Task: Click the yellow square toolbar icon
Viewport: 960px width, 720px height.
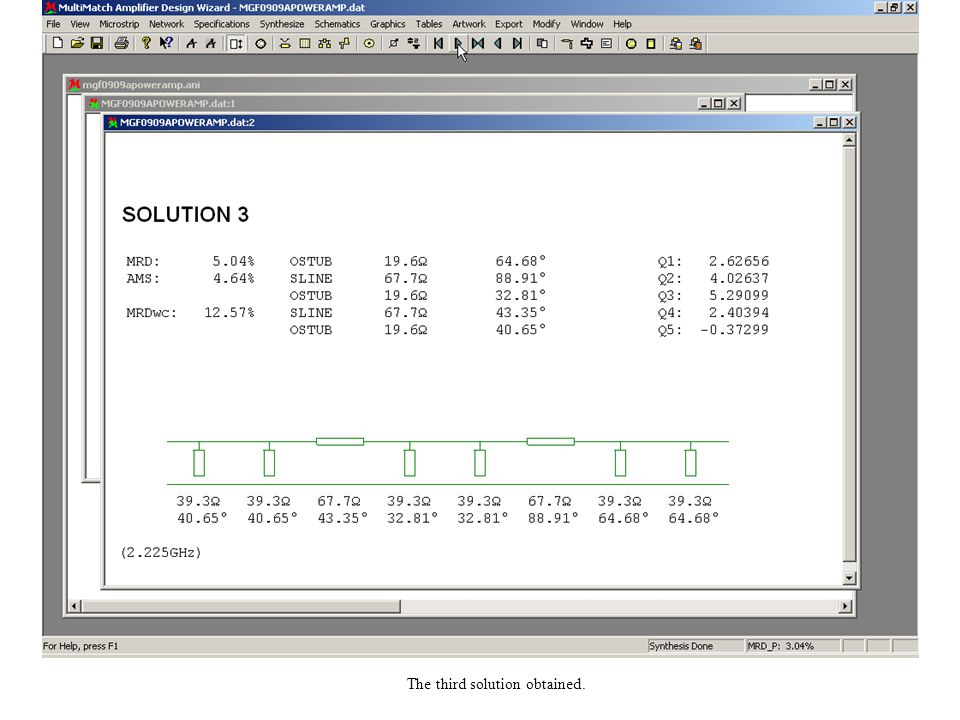Action: click(x=651, y=43)
